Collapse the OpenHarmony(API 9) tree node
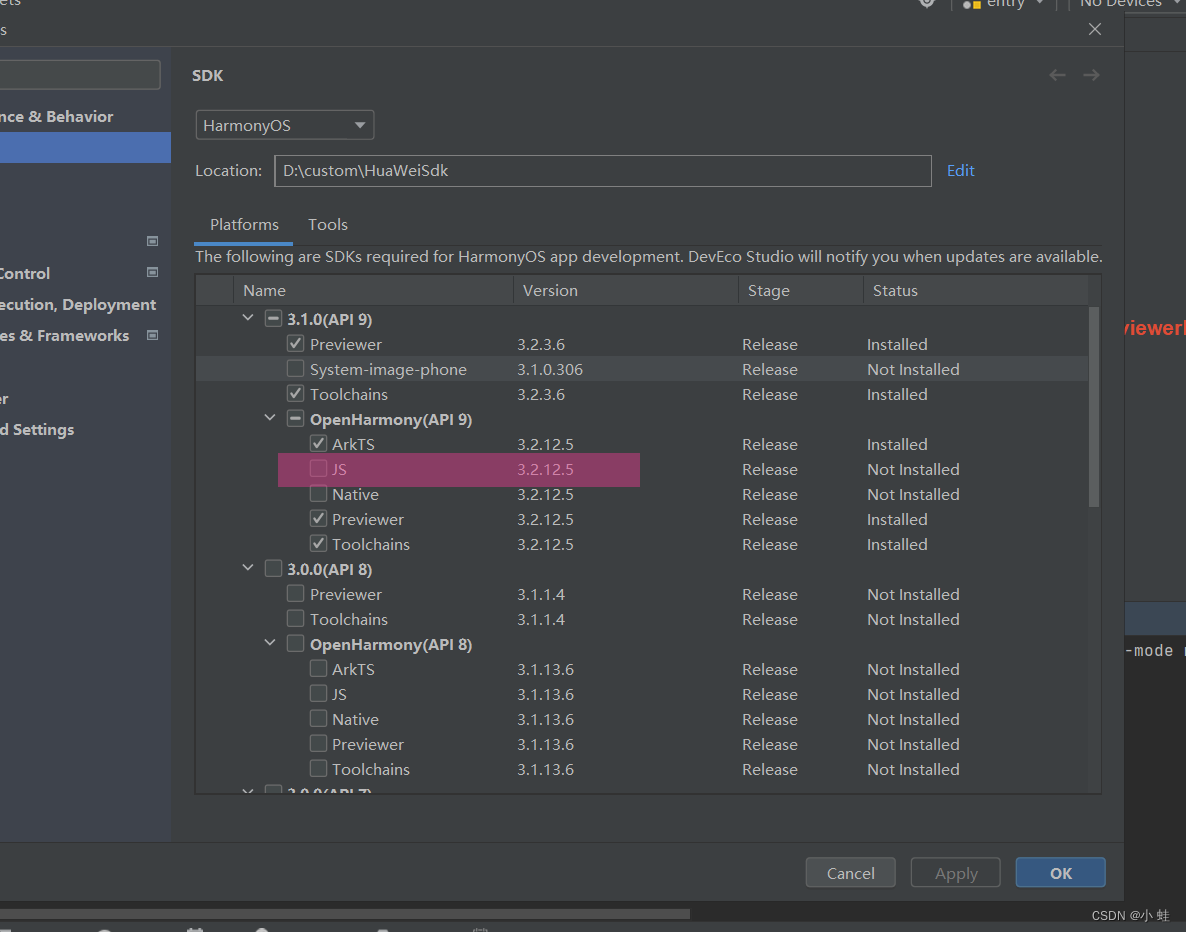 pyautogui.click(x=270, y=418)
